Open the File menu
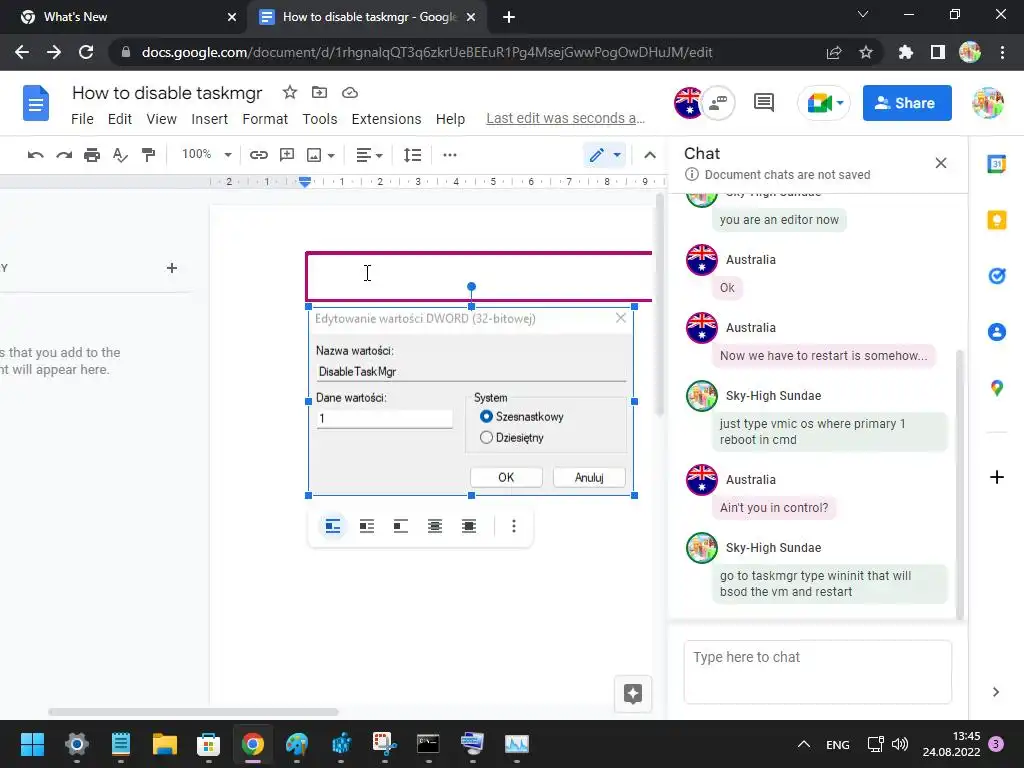 82,120
